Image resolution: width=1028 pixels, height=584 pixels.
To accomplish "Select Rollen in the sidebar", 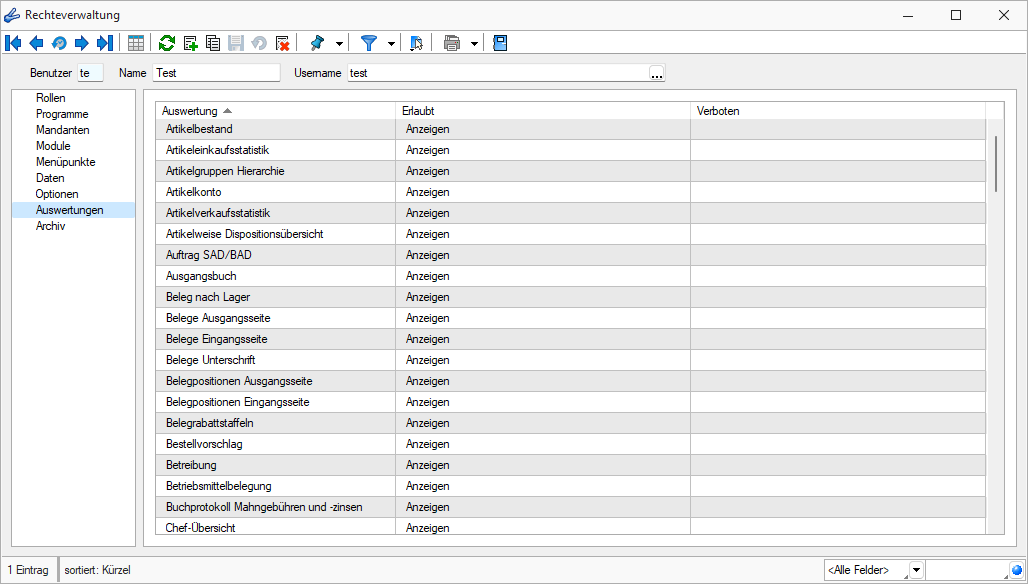I will [x=50, y=98].
